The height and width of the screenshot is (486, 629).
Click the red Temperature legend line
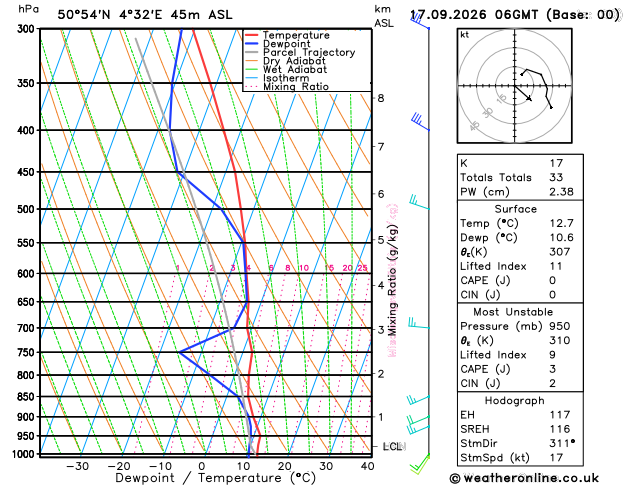[252, 35]
